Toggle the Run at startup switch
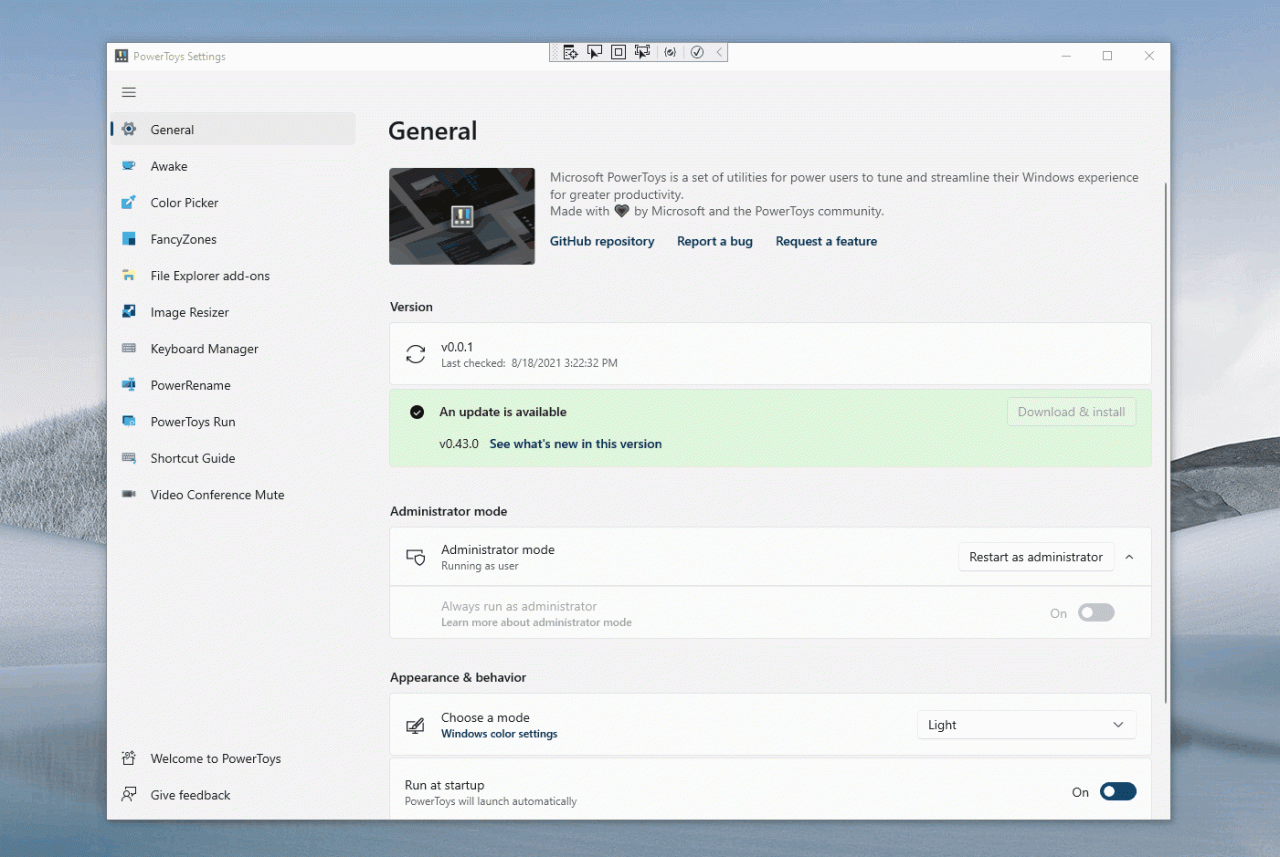 pyautogui.click(x=1118, y=792)
